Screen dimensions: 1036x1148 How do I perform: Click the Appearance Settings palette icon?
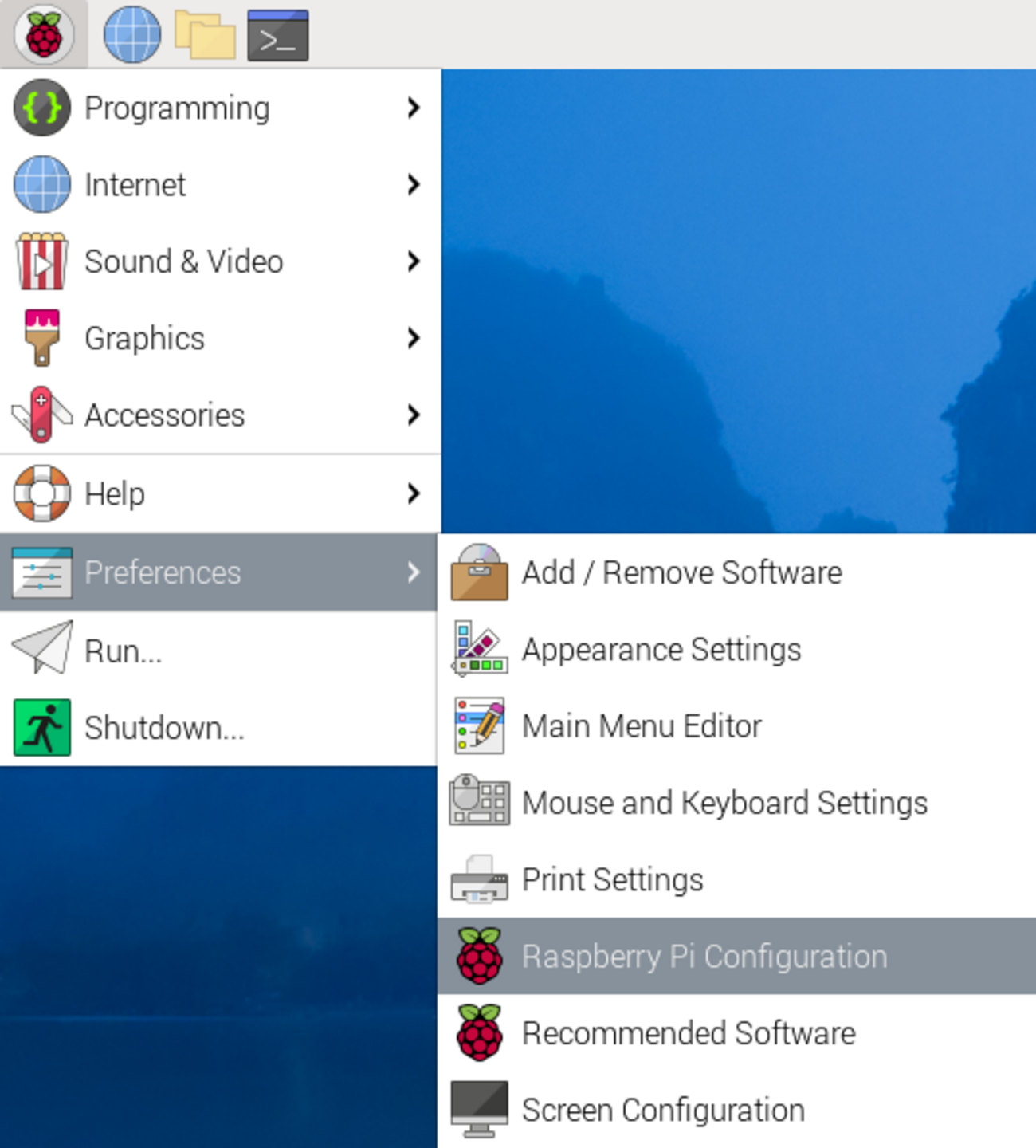pyautogui.click(x=479, y=649)
